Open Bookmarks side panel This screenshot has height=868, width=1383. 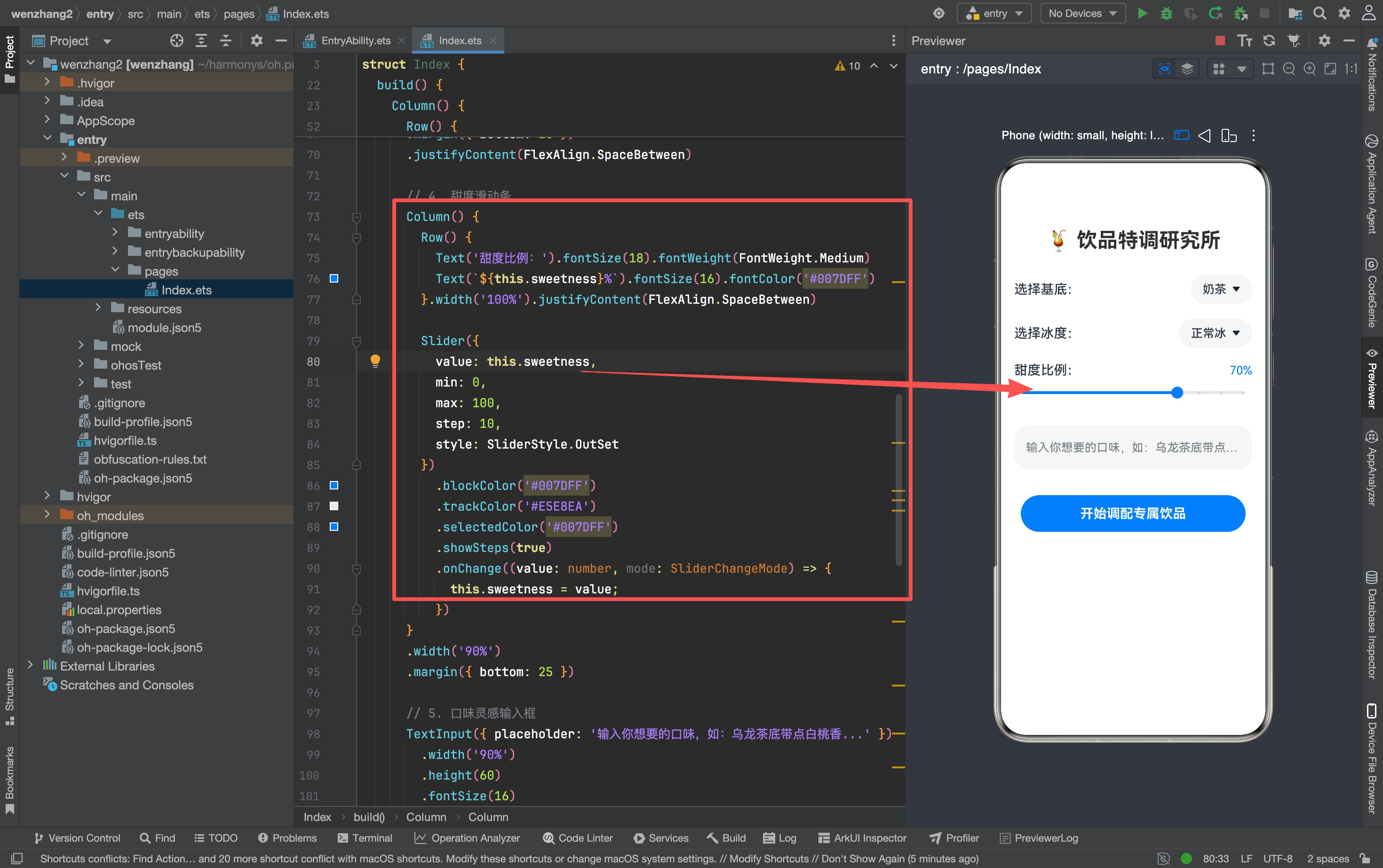coord(10,780)
